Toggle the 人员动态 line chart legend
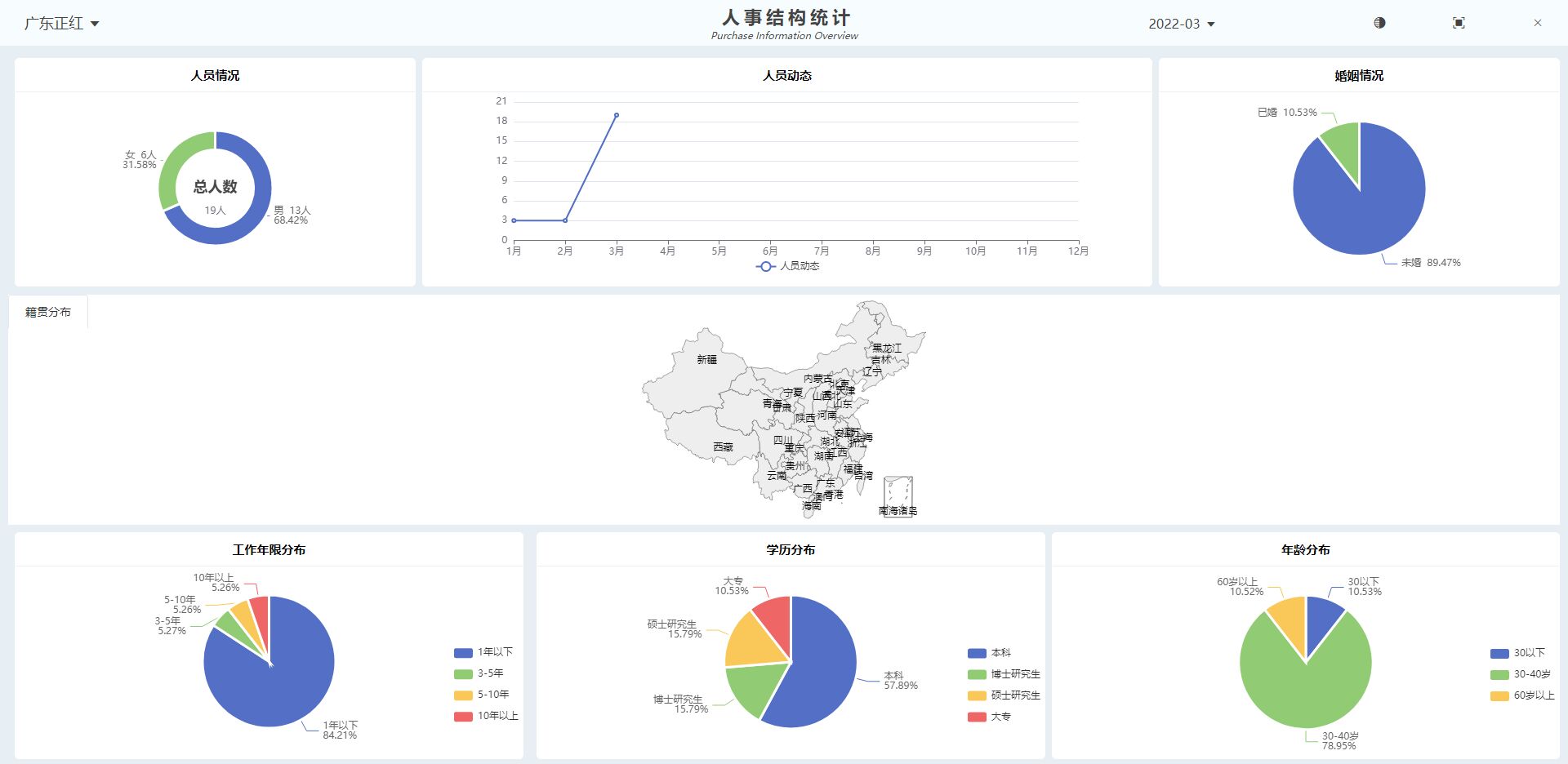The image size is (1568, 764). click(787, 266)
